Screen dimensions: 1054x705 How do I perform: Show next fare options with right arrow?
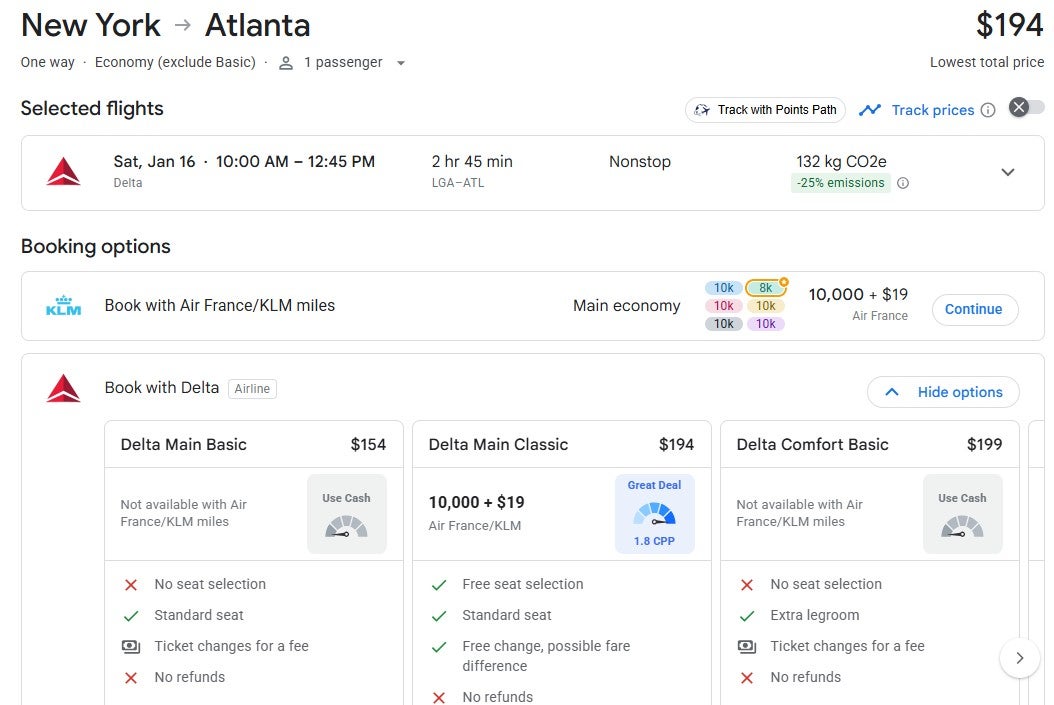(x=1020, y=658)
